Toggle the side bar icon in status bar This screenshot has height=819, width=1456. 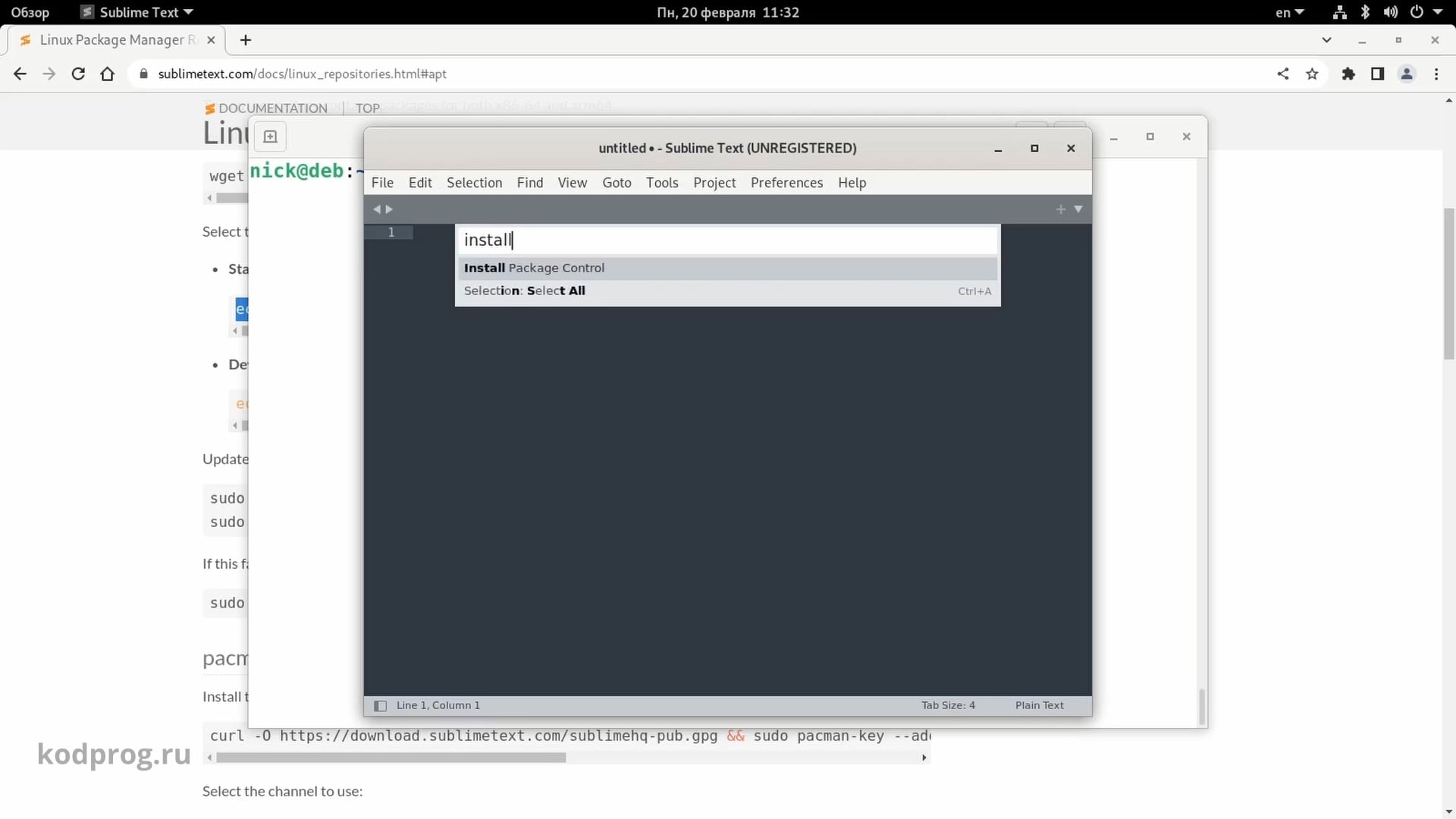point(381,706)
